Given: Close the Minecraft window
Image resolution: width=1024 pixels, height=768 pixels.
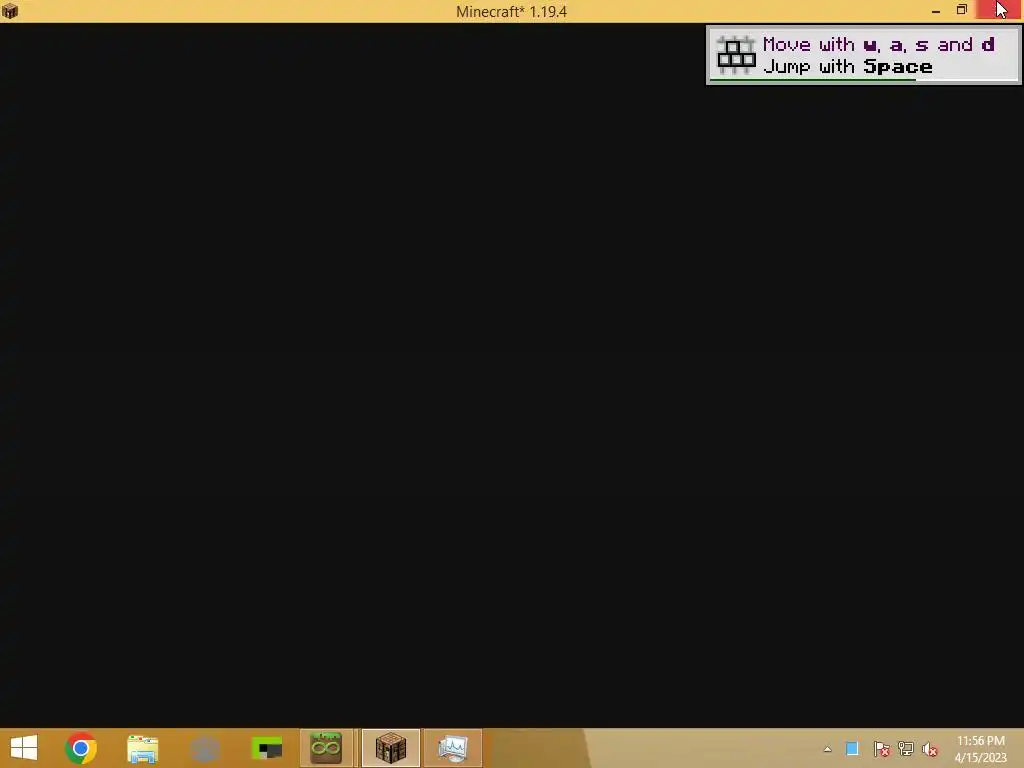Looking at the screenshot, I should coord(999,10).
